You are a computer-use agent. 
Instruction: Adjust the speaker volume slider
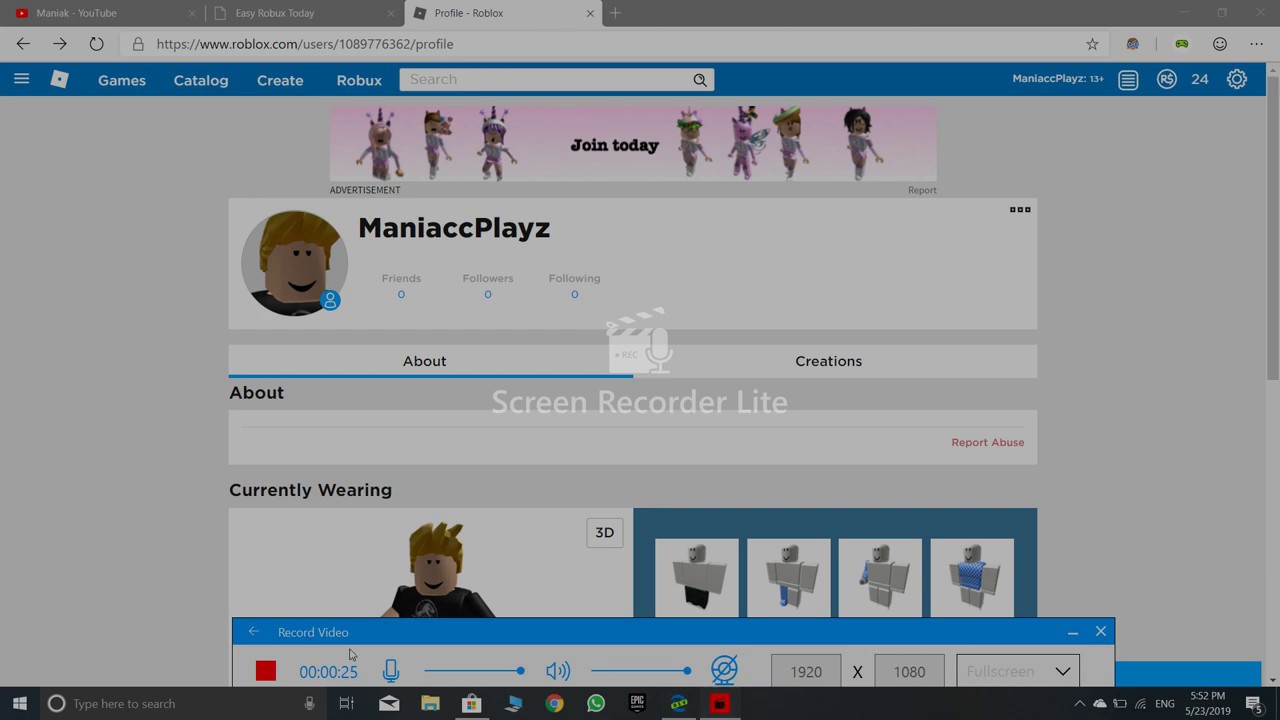tap(641, 671)
